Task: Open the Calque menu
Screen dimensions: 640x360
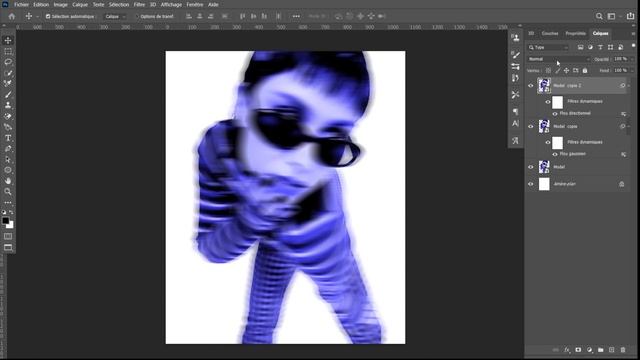Action: pyautogui.click(x=80, y=4)
